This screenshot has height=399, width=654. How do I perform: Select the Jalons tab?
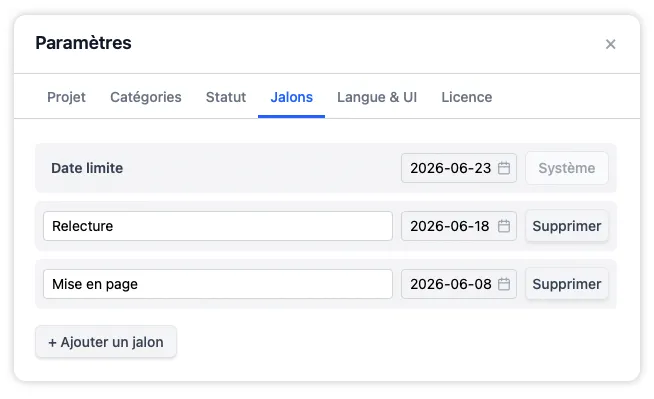tap(292, 97)
